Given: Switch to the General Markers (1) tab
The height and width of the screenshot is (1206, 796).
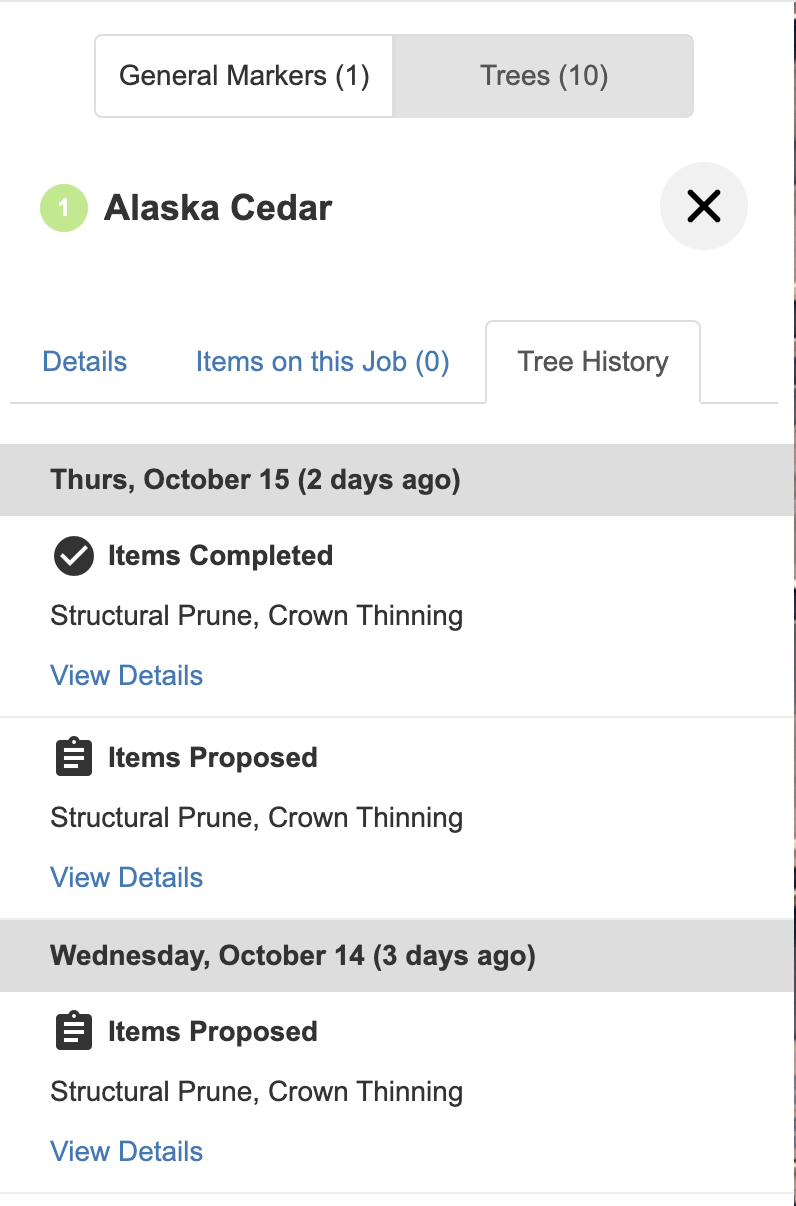Looking at the screenshot, I should point(244,76).
